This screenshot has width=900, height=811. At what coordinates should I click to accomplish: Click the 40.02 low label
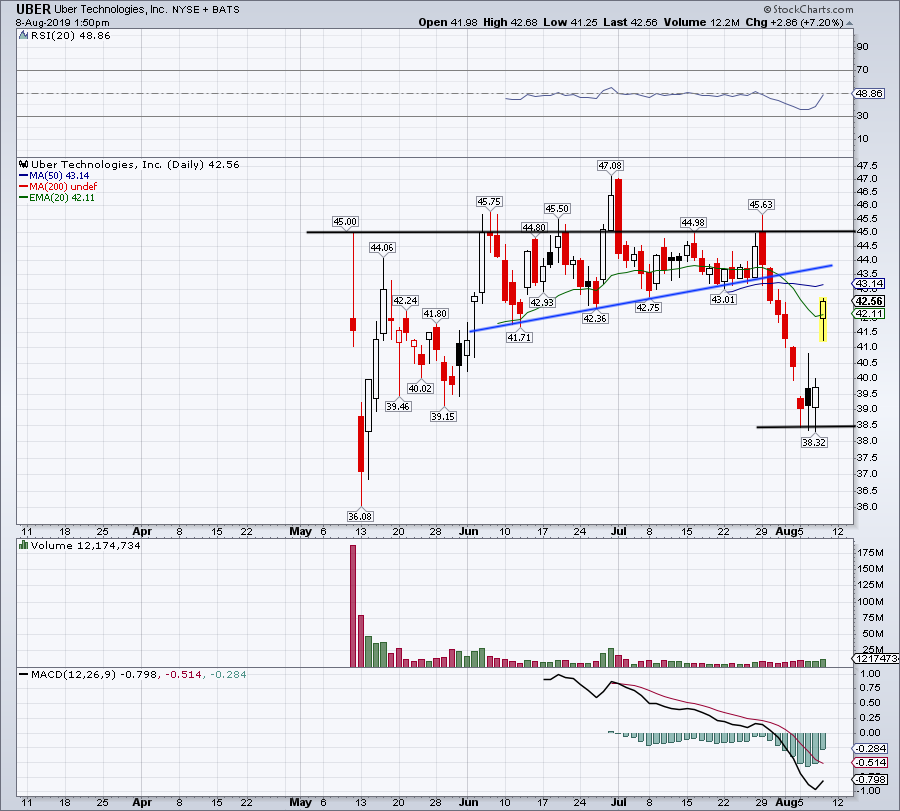coord(420,389)
